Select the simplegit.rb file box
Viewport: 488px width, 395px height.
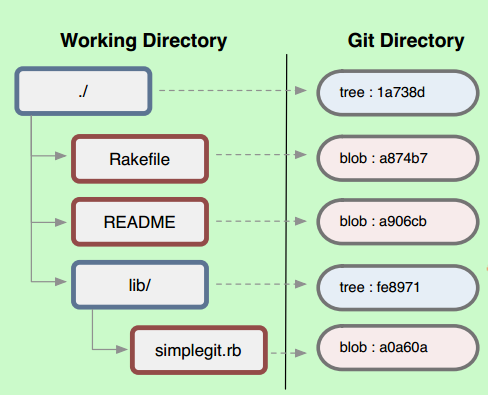pyautogui.click(x=199, y=350)
